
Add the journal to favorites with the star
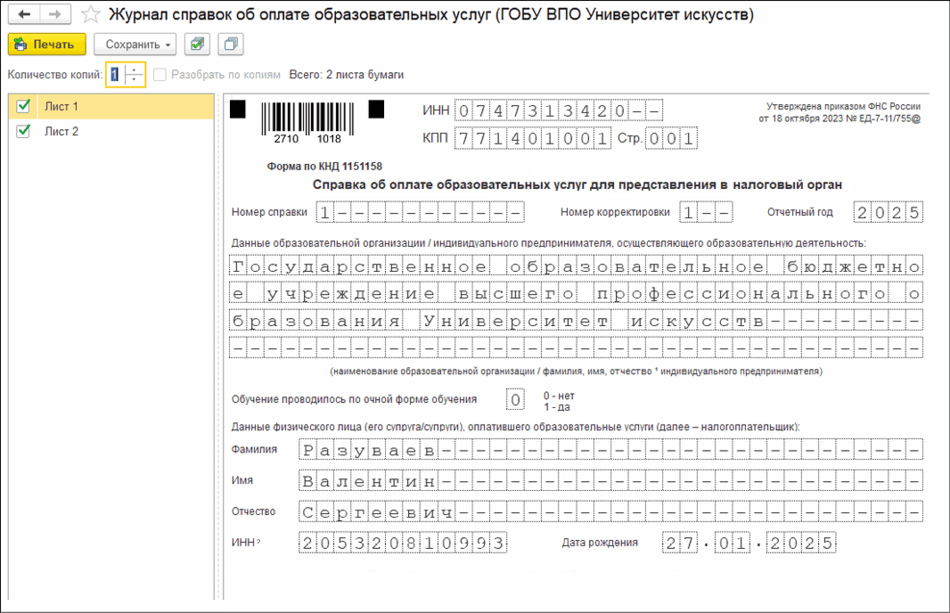point(91,15)
